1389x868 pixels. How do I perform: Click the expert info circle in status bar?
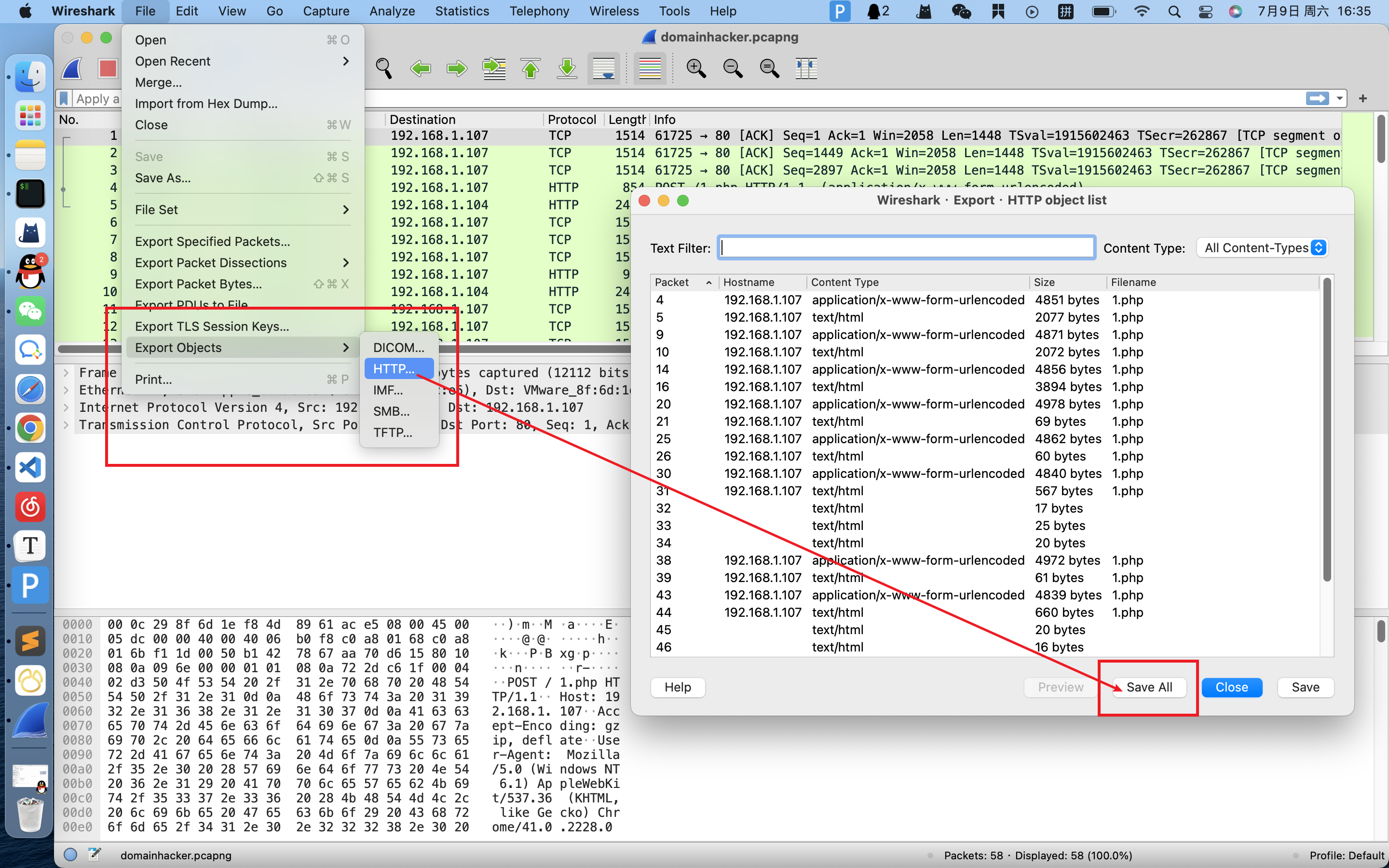point(70,855)
